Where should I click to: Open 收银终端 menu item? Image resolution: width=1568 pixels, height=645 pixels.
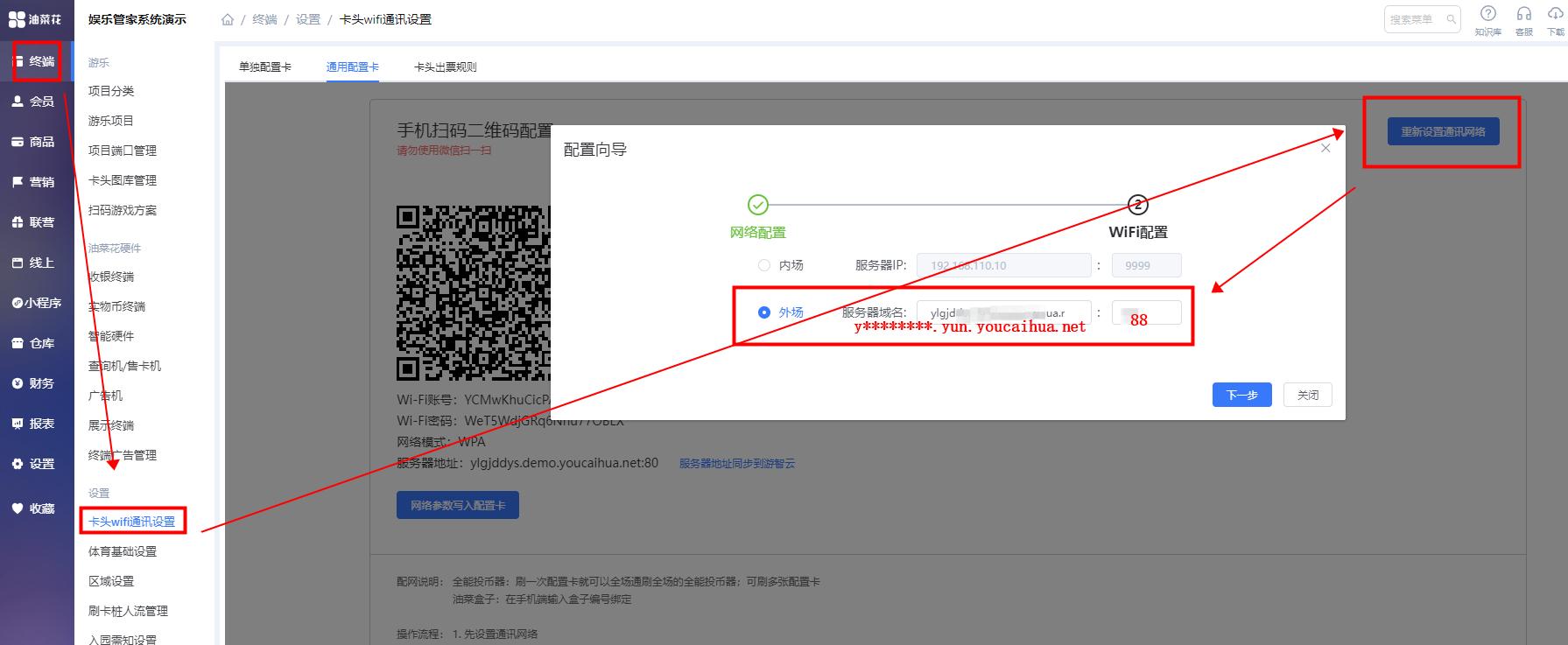[111, 277]
